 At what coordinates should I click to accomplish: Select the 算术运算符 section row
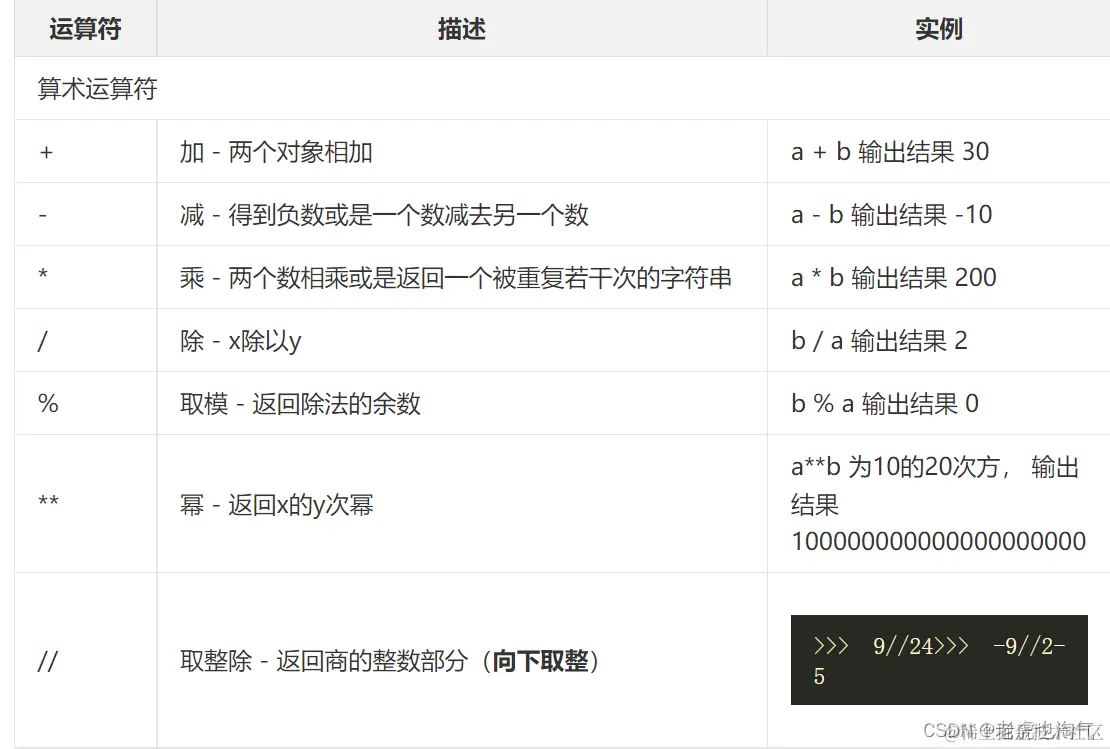tap(562, 88)
